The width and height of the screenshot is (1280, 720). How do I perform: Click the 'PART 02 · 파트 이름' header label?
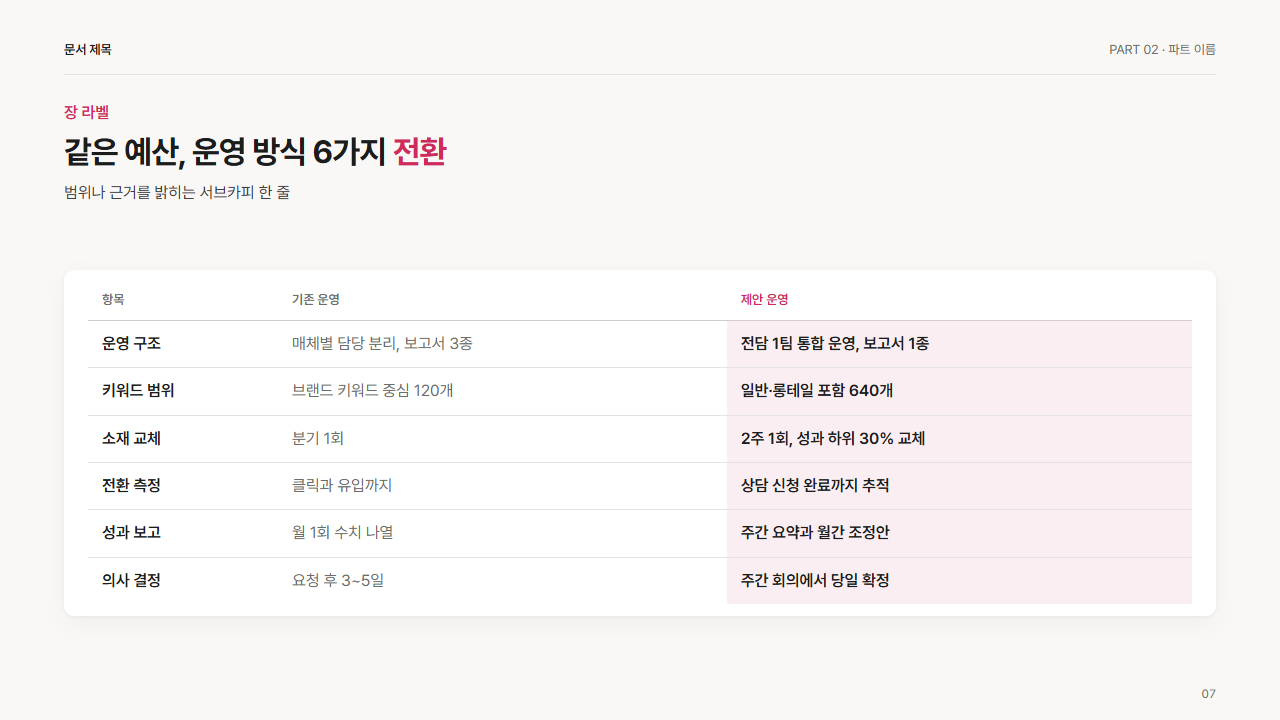(x=1162, y=49)
